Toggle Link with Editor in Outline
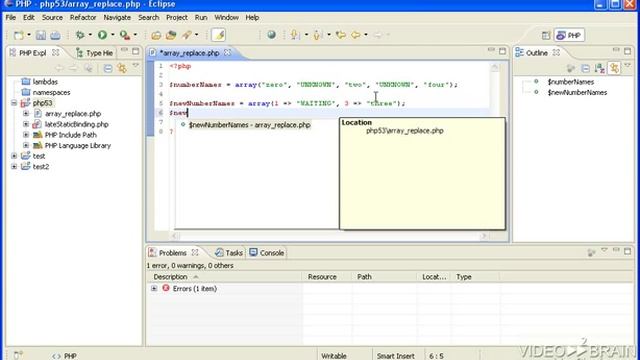The height and width of the screenshot is (360, 640). 614,68
